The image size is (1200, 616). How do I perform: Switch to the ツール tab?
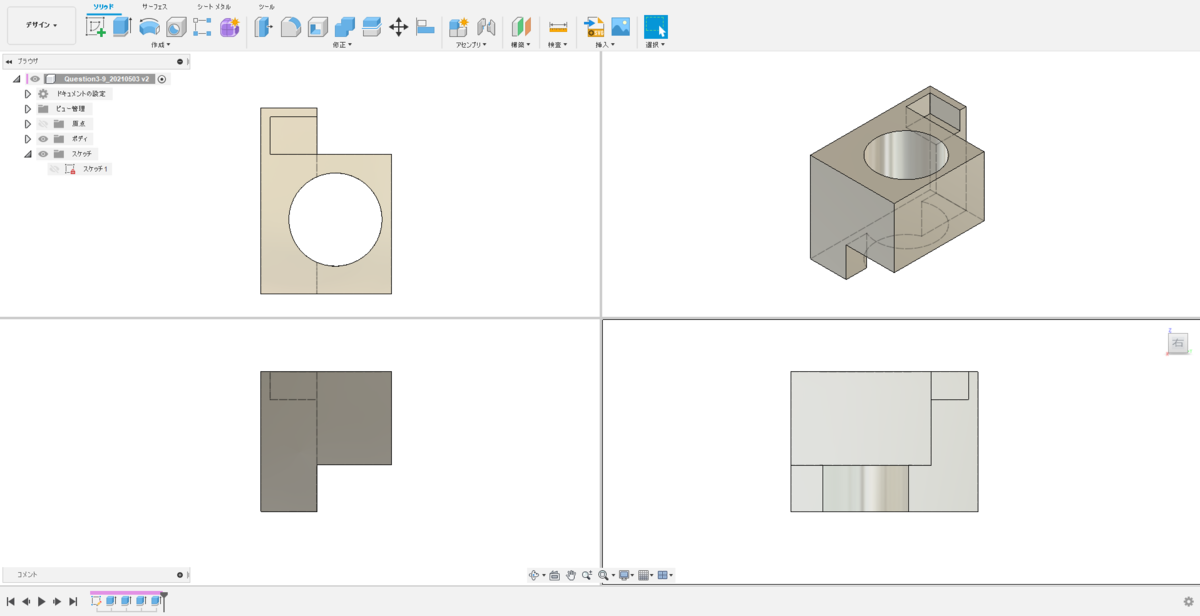[266, 7]
